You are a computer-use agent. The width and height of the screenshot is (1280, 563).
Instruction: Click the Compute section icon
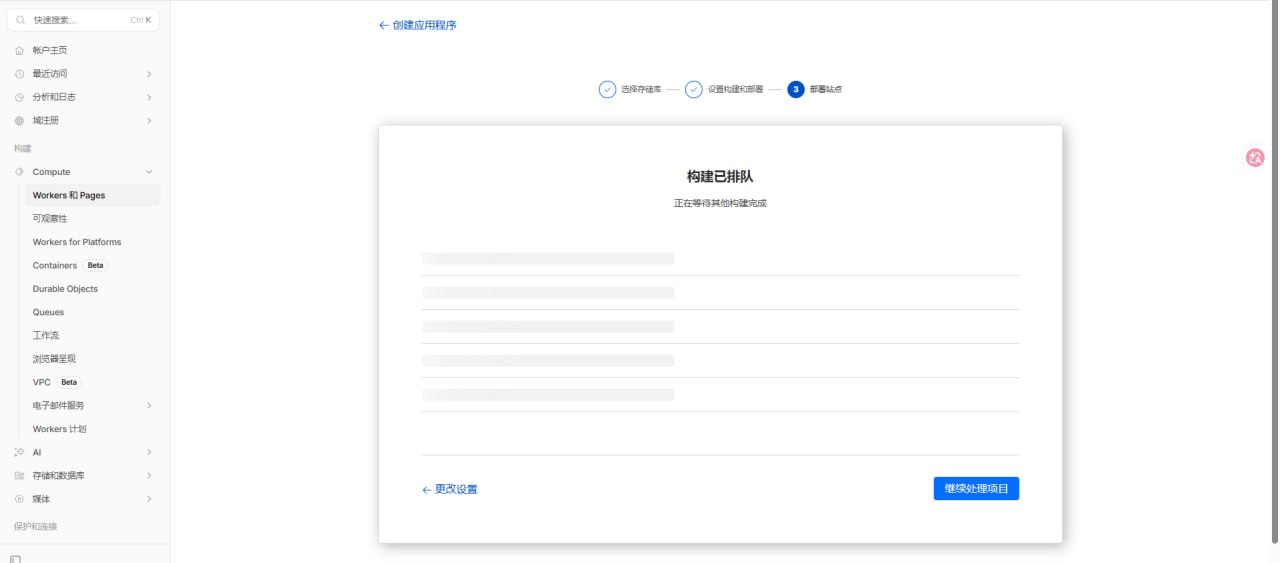click(x=19, y=172)
